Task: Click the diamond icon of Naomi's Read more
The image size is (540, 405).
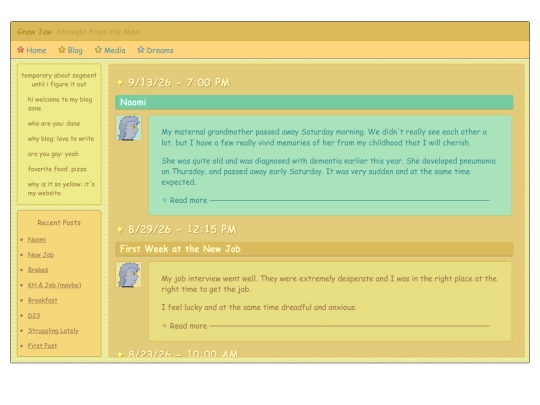Action: (x=164, y=200)
